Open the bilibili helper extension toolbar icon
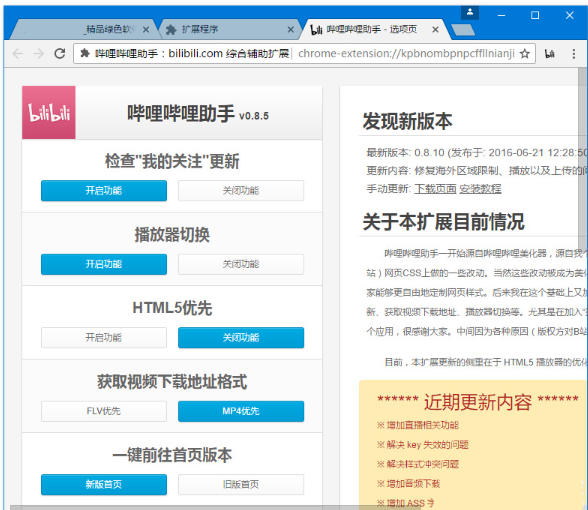Screen dimensions: 588x510 tap(549, 54)
